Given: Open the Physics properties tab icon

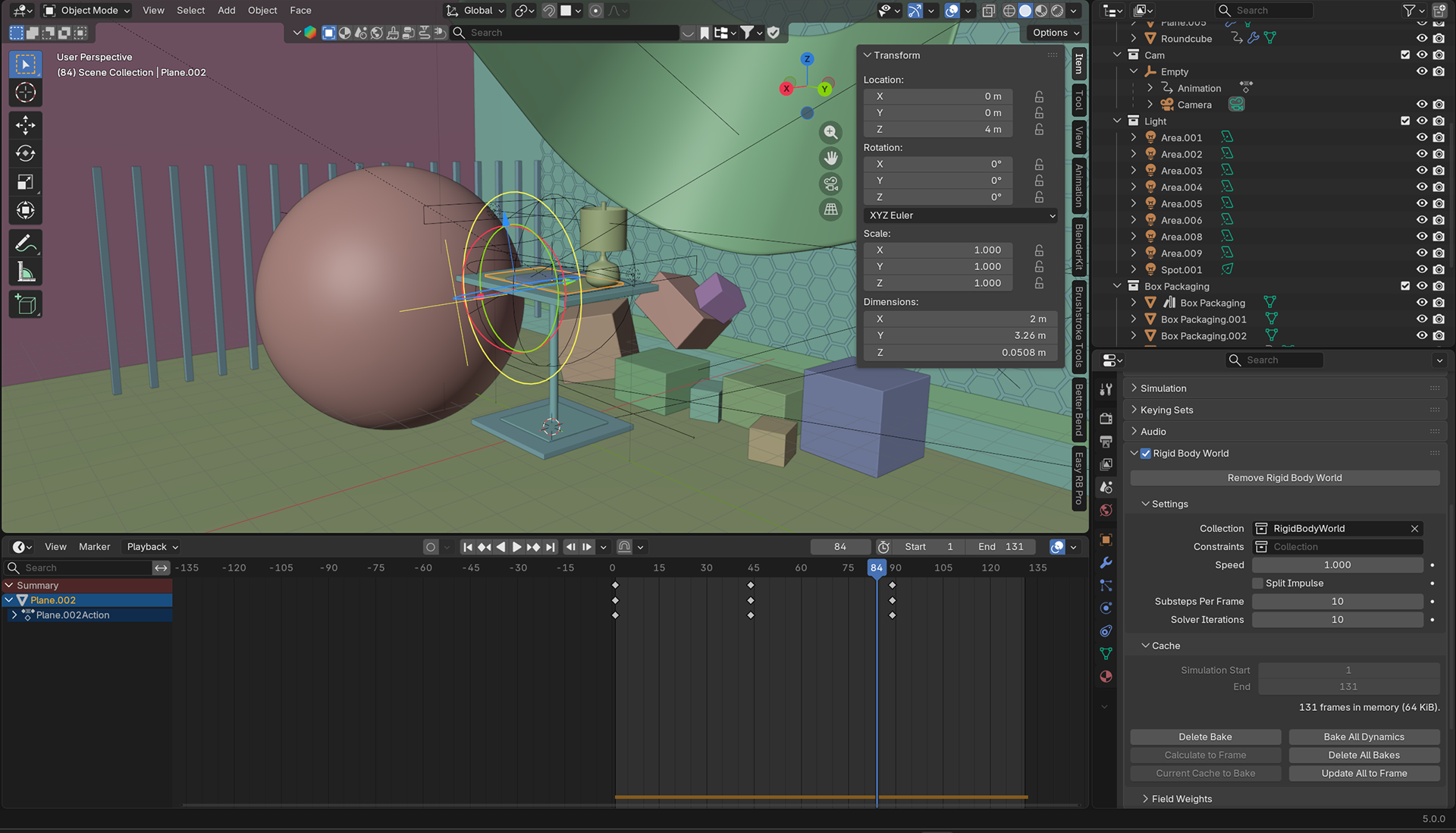Looking at the screenshot, I should [x=1106, y=608].
